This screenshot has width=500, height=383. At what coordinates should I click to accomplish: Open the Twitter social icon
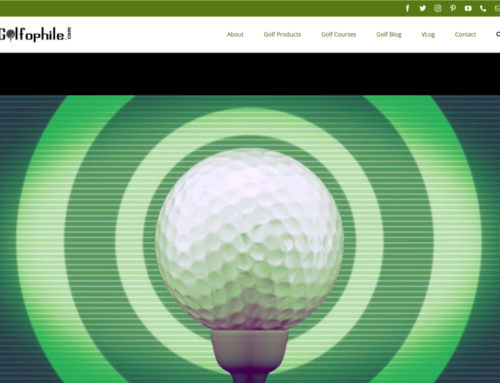[x=422, y=8]
